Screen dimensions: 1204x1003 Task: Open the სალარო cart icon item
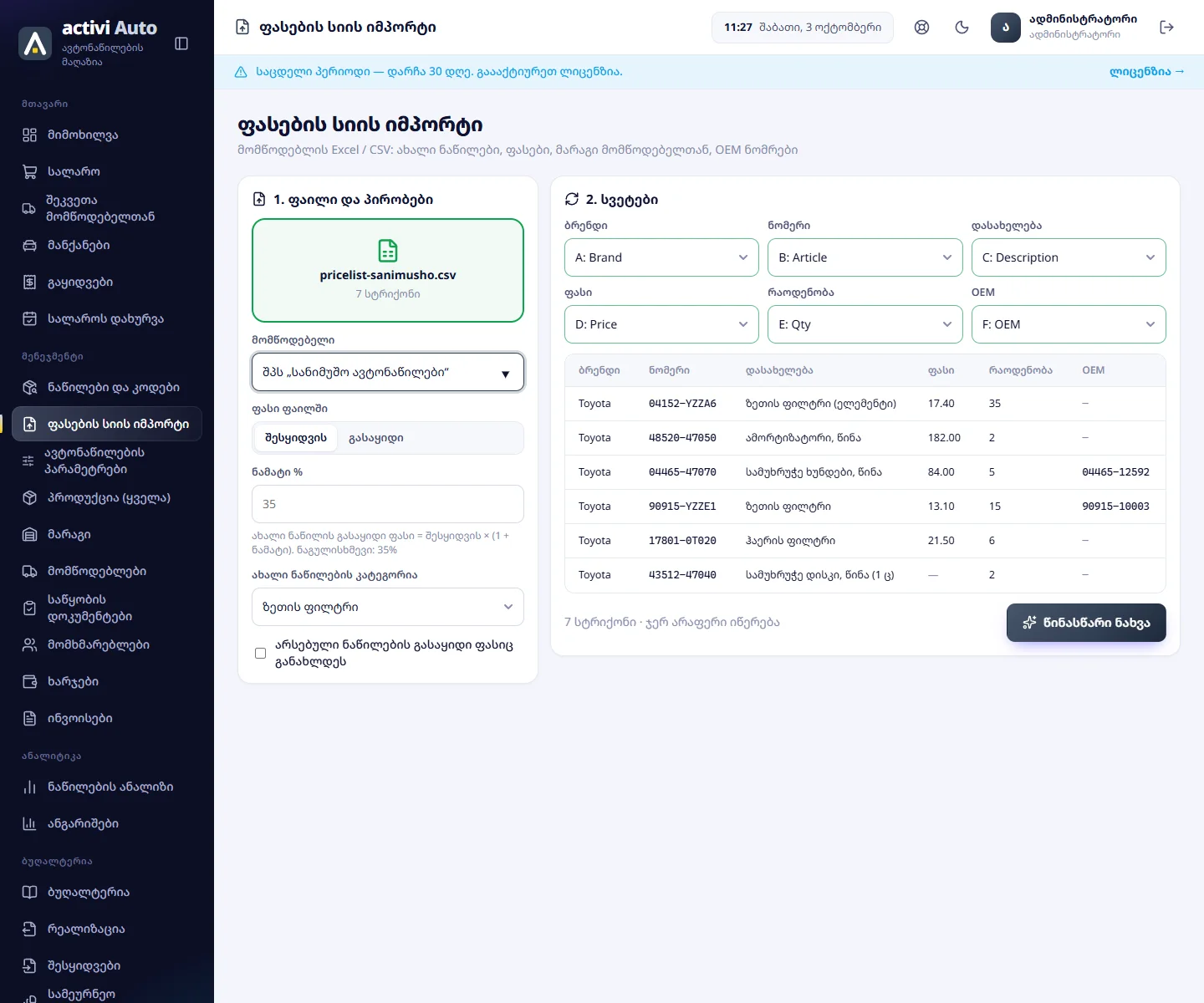pos(30,171)
